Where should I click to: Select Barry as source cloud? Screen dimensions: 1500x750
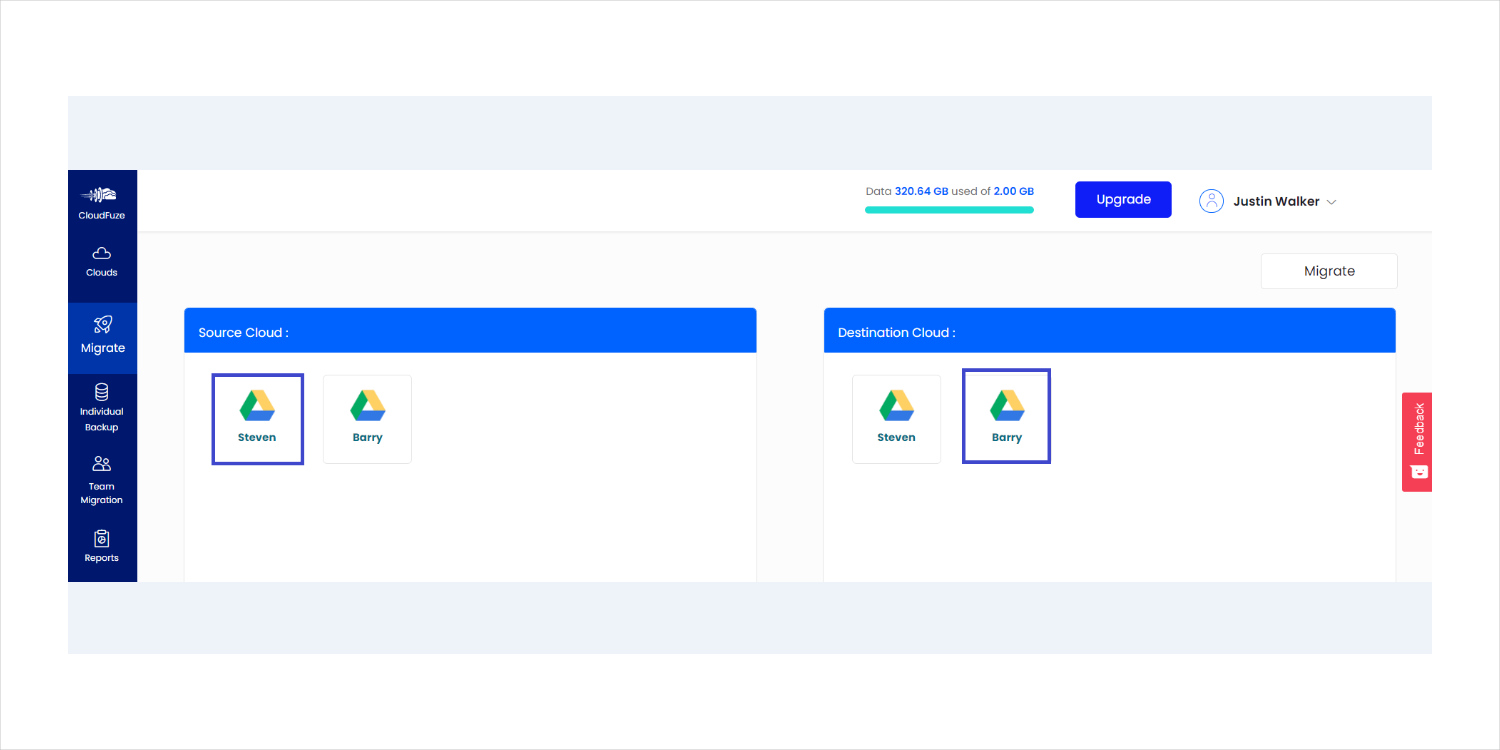(367, 419)
